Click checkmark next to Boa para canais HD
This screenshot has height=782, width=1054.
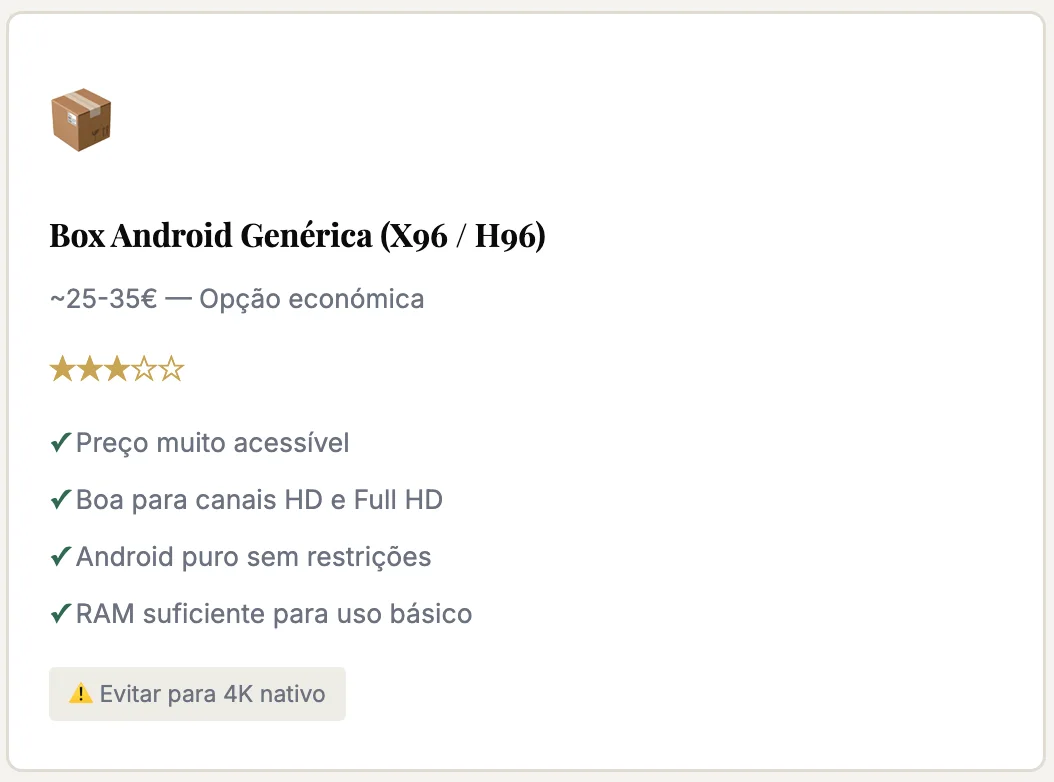(60, 500)
